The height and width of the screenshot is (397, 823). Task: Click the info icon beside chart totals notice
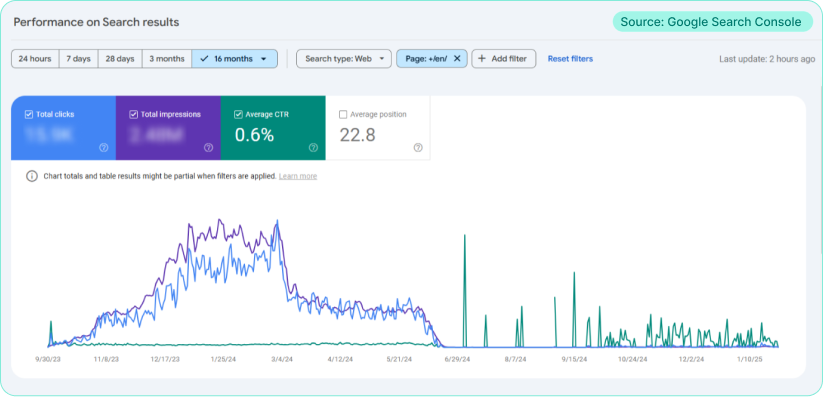tap(31, 176)
